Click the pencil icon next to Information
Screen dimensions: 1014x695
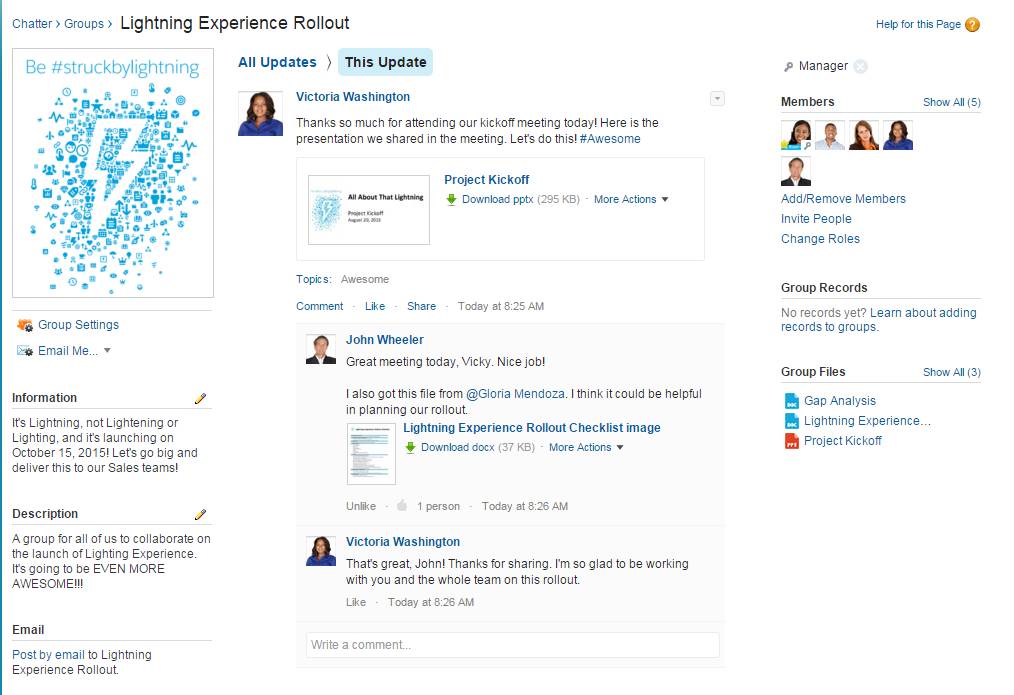(x=200, y=398)
